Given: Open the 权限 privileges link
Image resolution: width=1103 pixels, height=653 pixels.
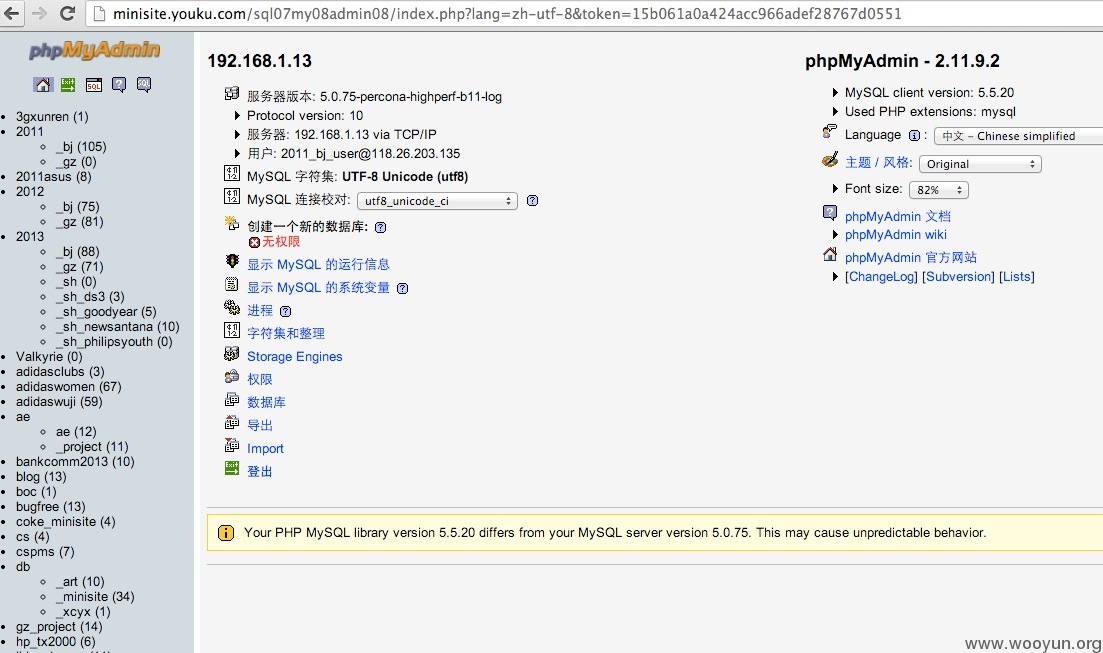Looking at the screenshot, I should pos(260,379).
